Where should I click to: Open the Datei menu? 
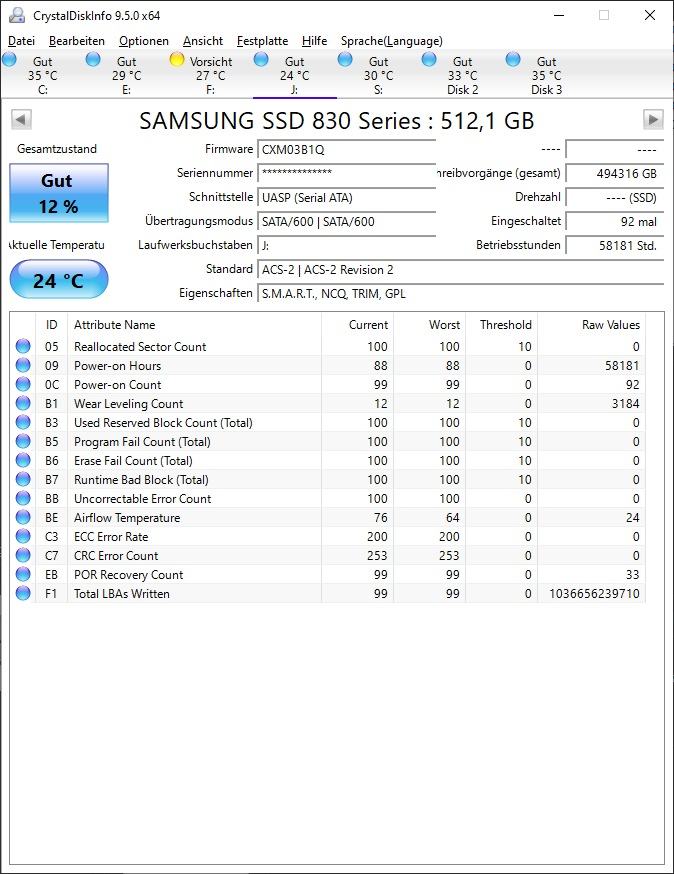coord(21,41)
